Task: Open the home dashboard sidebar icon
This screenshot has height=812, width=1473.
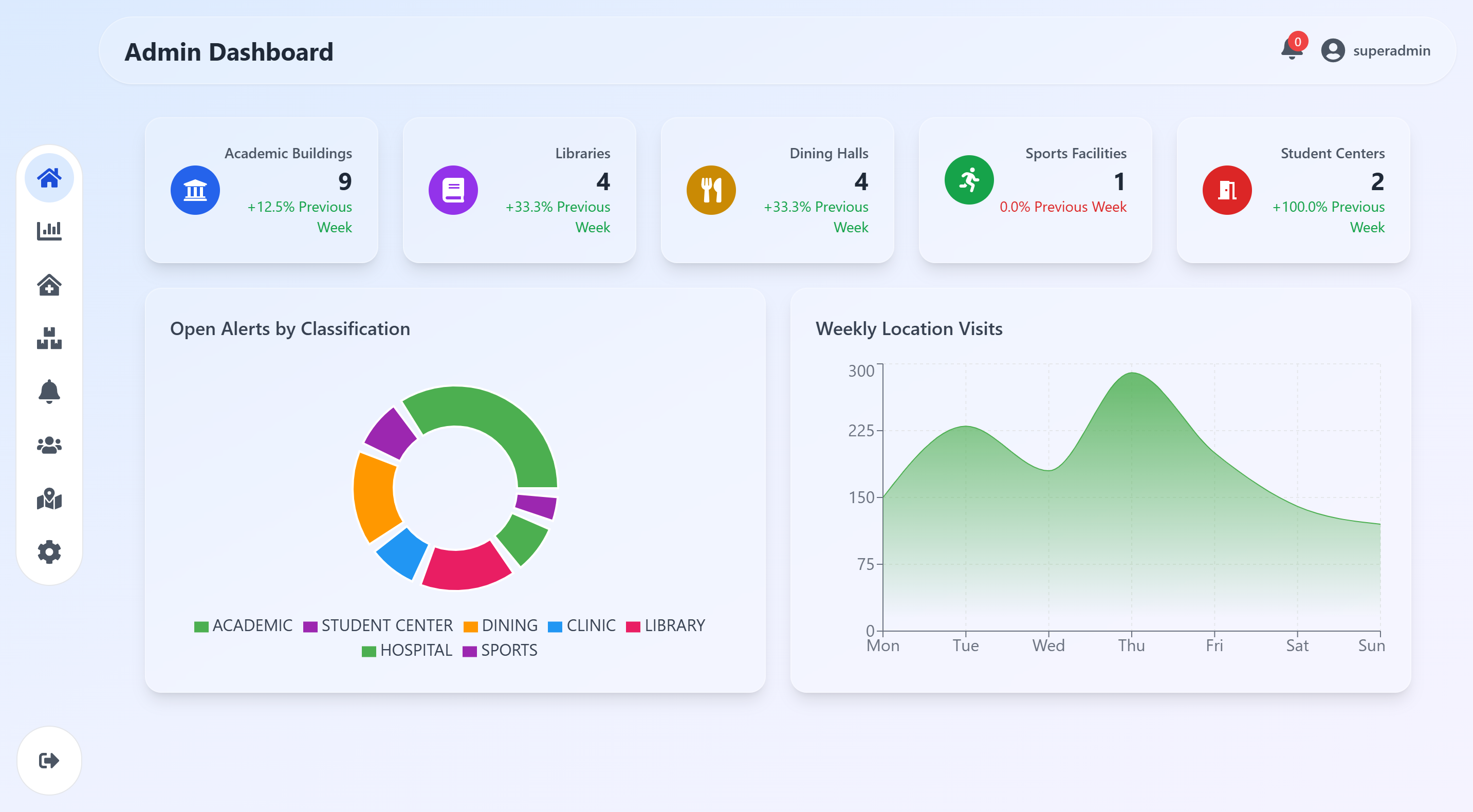Action: click(x=49, y=178)
